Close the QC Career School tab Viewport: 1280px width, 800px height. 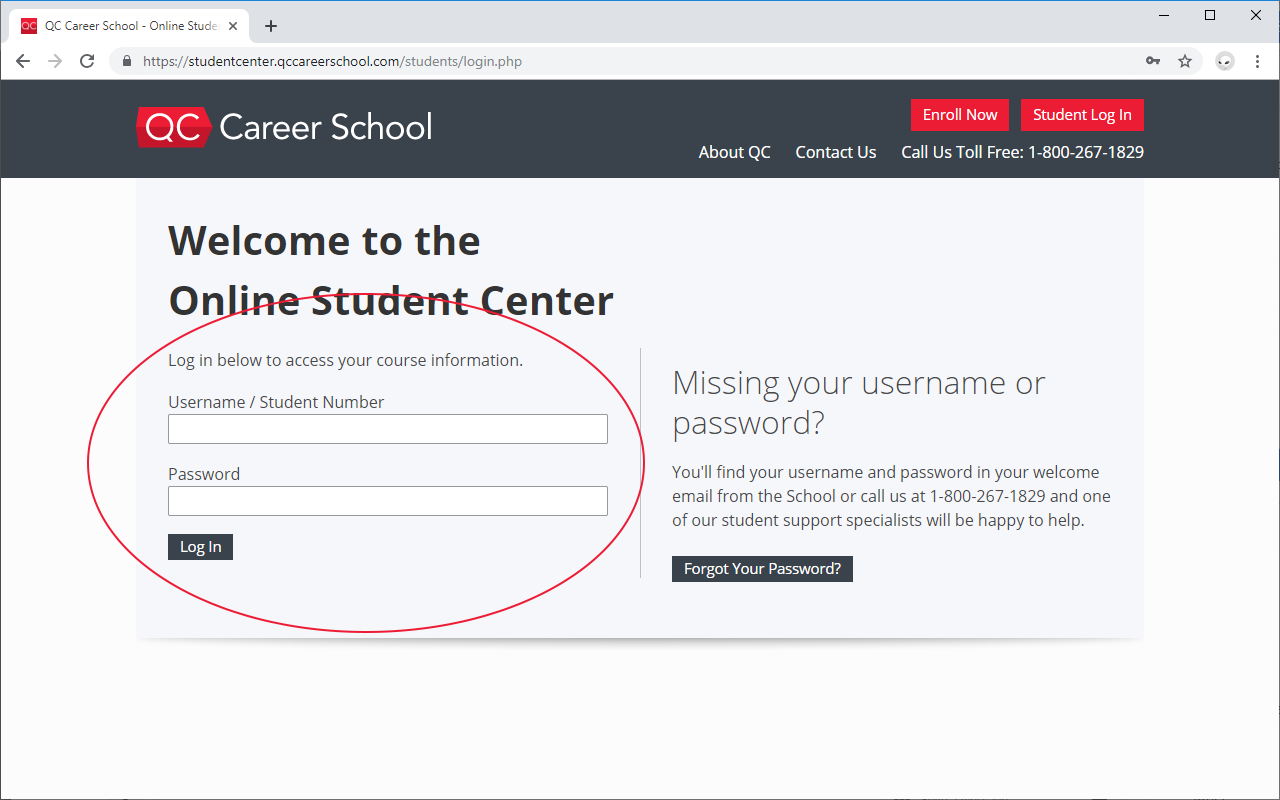(233, 26)
